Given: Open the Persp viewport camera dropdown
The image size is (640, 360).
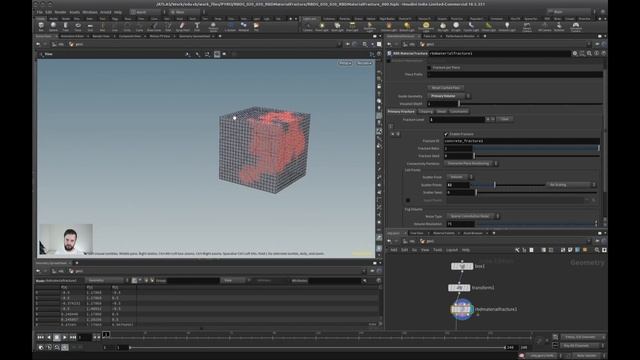Looking at the screenshot, I should pos(345,63).
